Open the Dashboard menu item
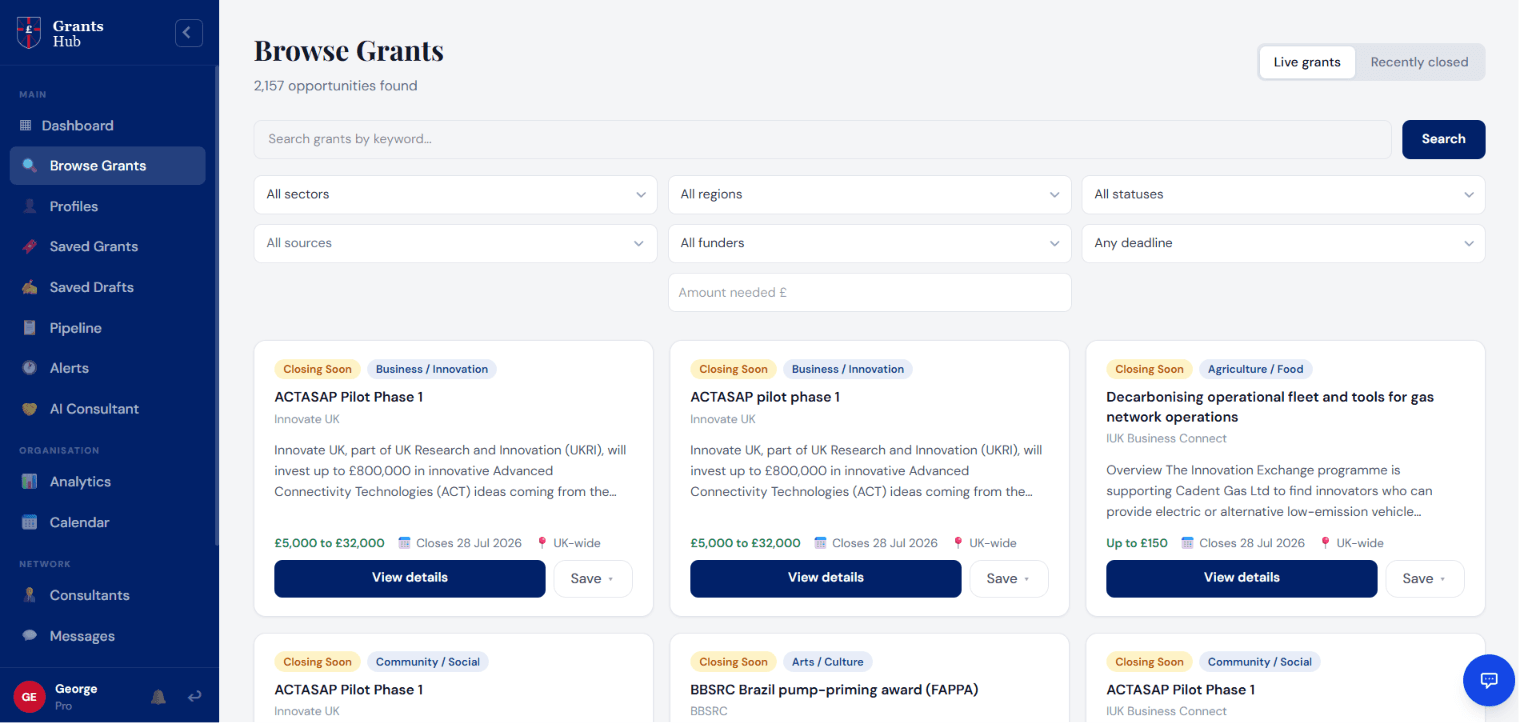The image size is (1519, 723). (x=108, y=125)
